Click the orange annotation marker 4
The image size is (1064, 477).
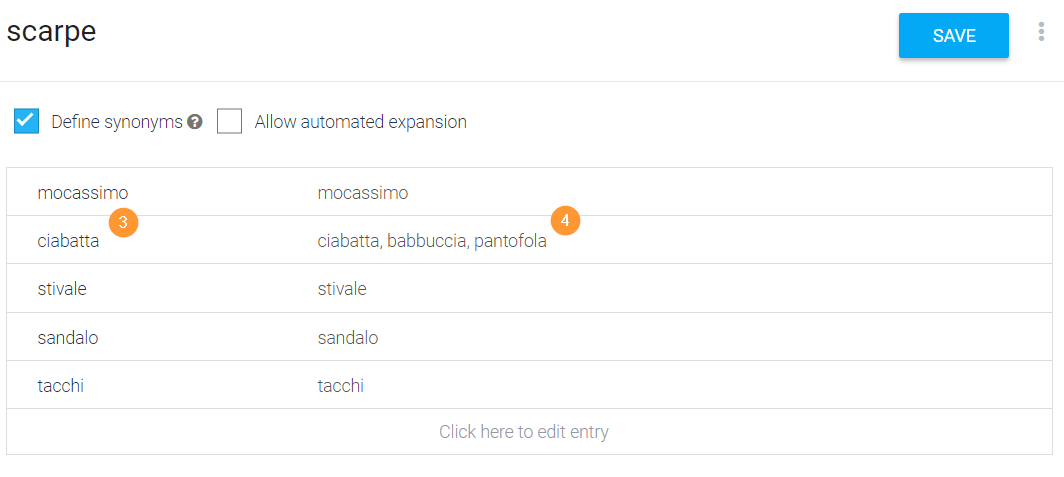565,221
